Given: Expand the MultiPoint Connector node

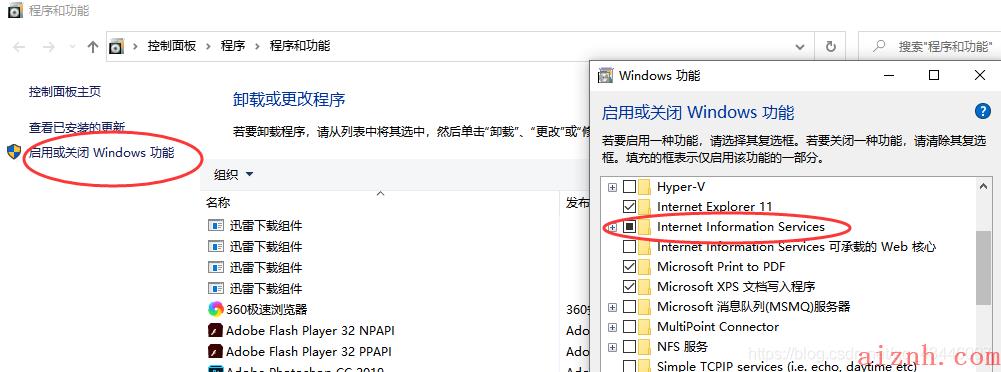Looking at the screenshot, I should click(612, 327).
